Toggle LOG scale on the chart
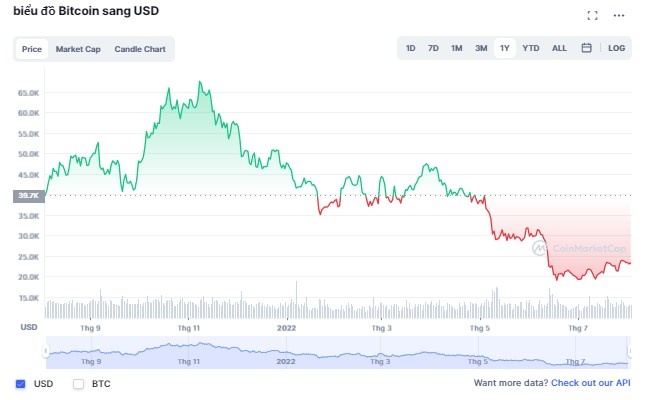The height and width of the screenshot is (400, 645). pos(616,48)
